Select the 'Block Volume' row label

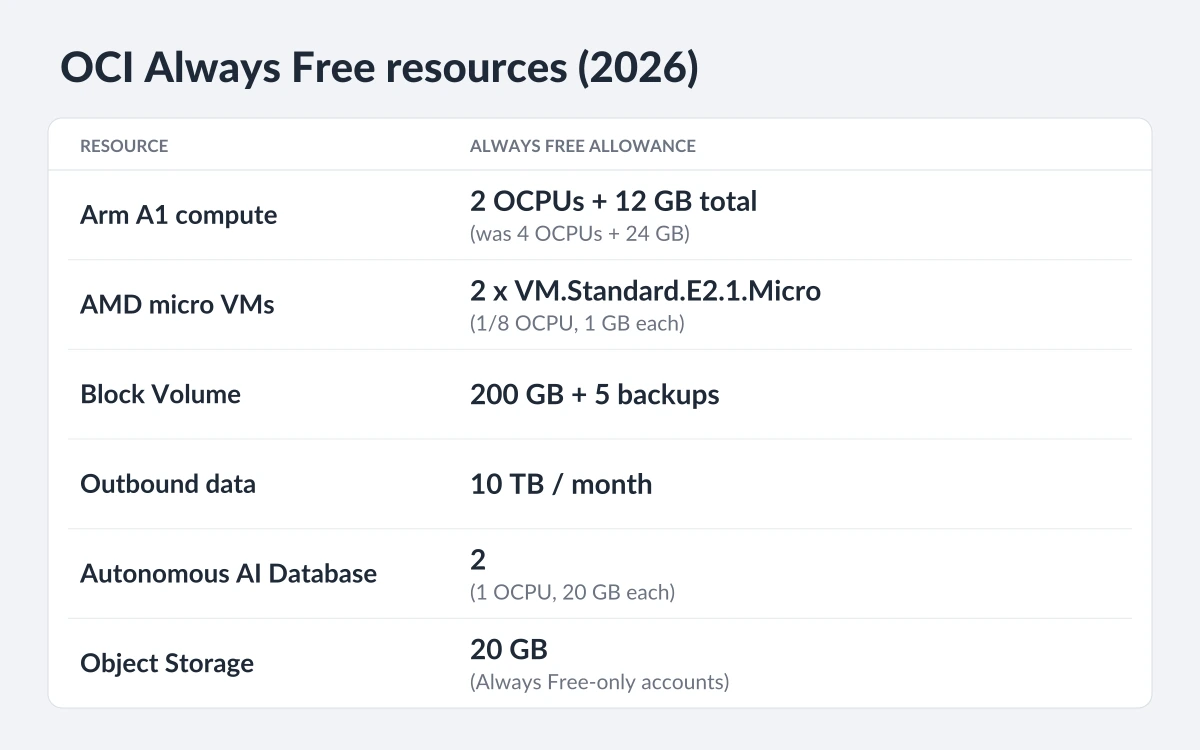(160, 394)
